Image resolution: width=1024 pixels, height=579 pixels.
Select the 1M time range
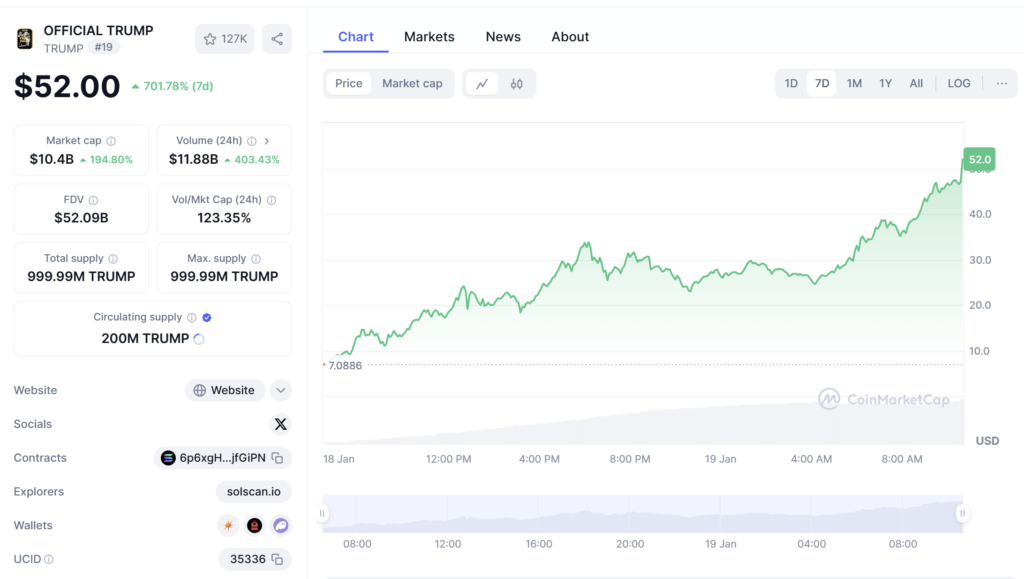point(854,84)
